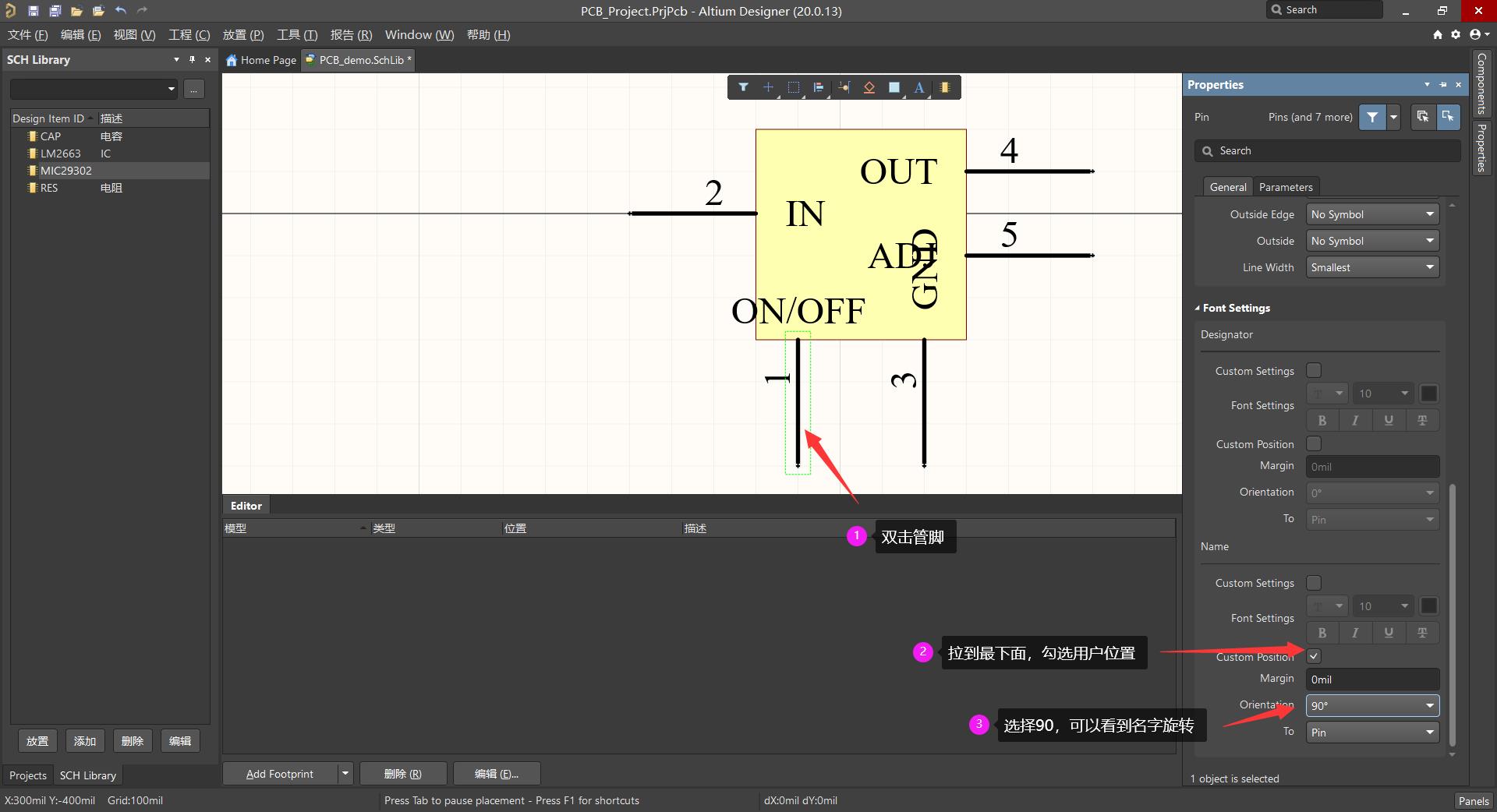This screenshot has width=1497, height=812.
Task: Click the Open document folder icon
Action: (76, 11)
